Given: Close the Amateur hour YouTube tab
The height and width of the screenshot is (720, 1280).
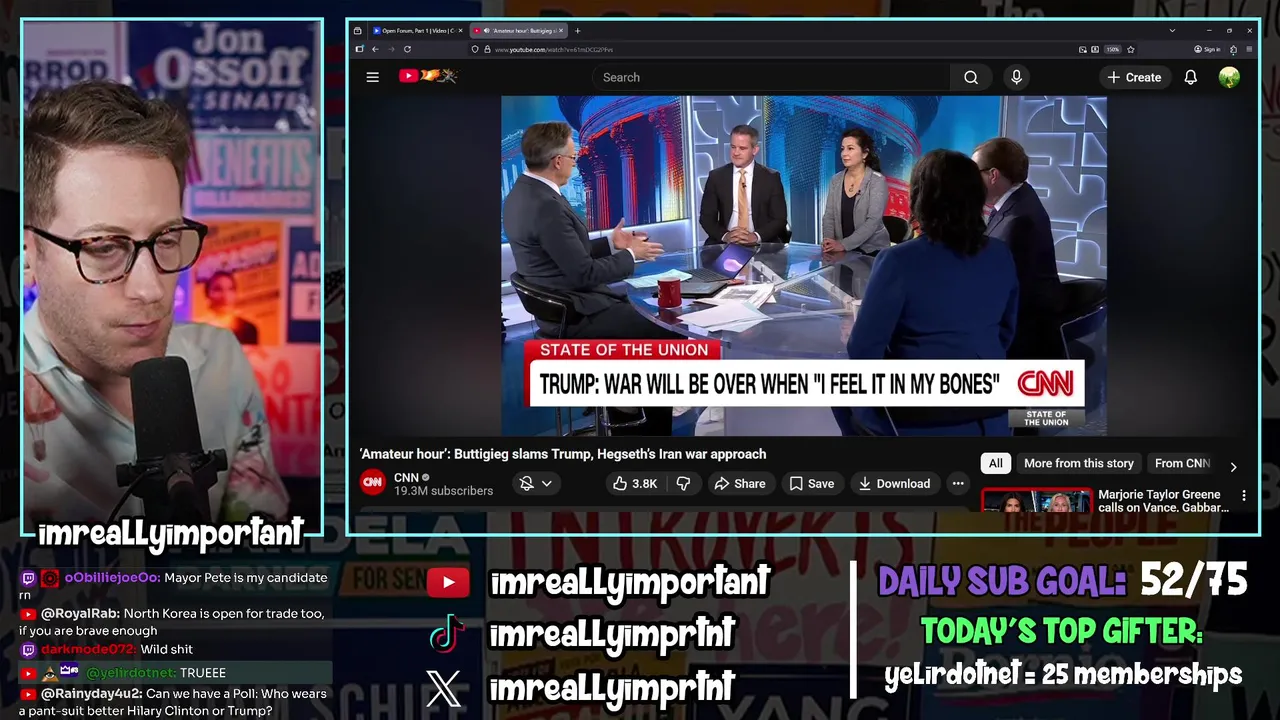Looking at the screenshot, I should (x=561, y=31).
